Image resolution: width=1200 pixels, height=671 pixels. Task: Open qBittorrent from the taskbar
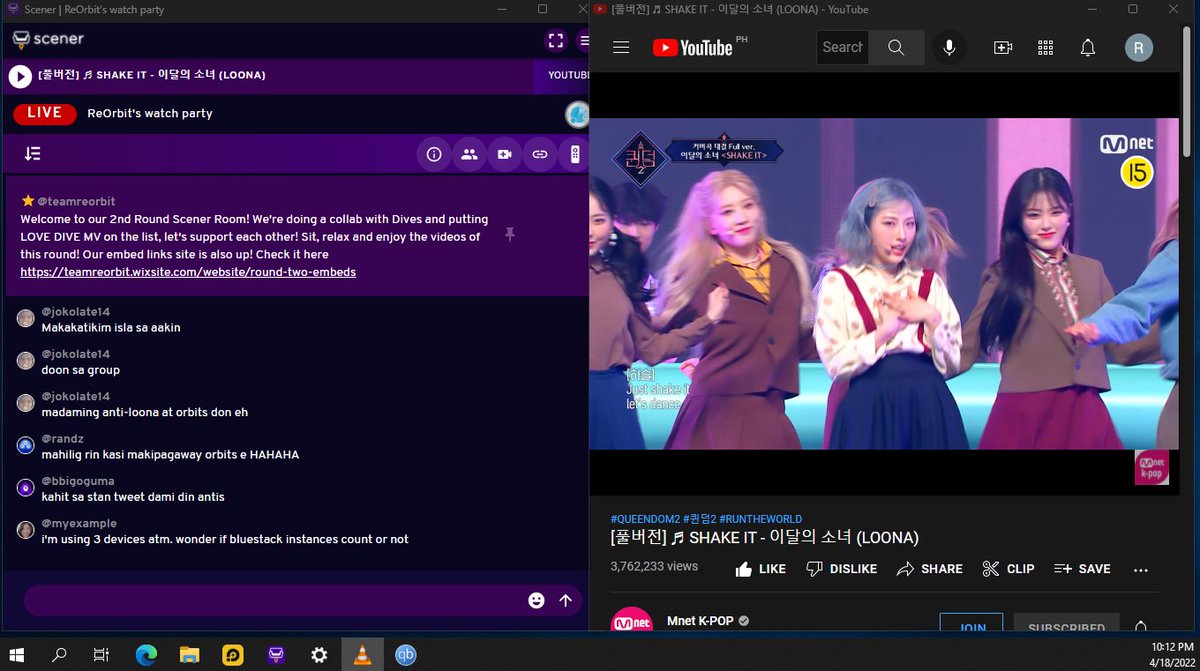(405, 655)
